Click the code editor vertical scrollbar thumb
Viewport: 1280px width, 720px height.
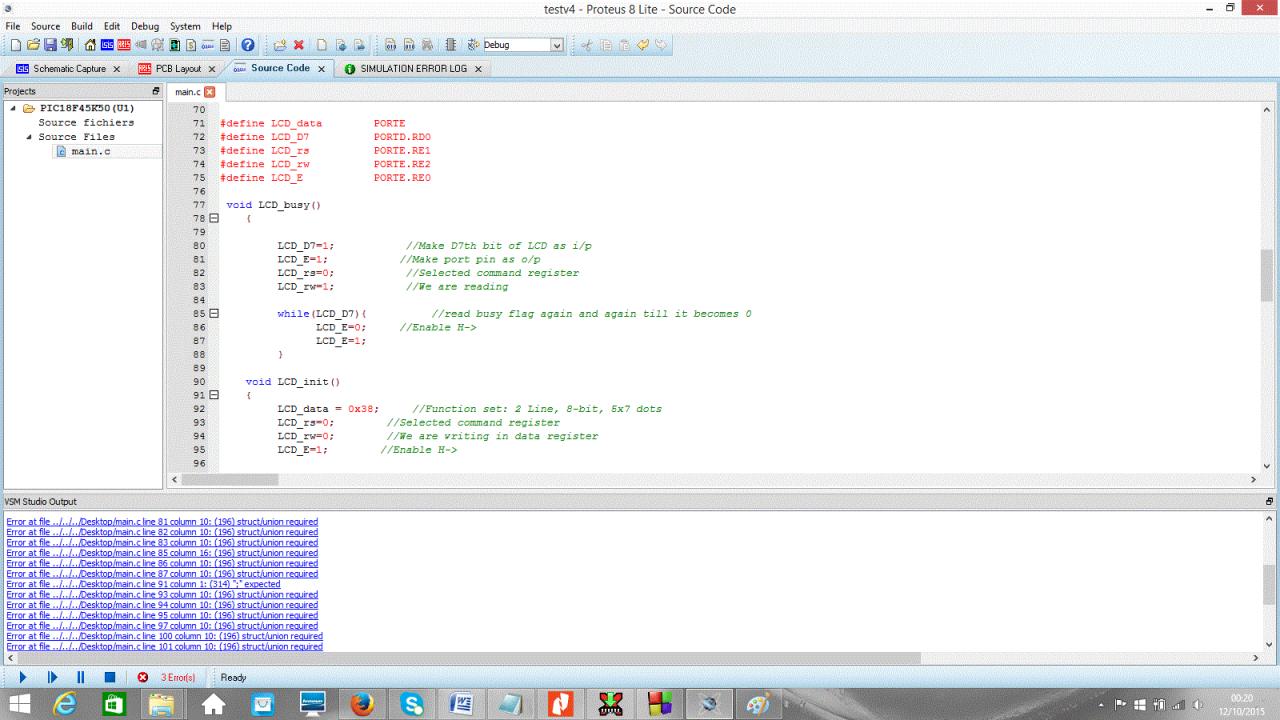[1267, 275]
